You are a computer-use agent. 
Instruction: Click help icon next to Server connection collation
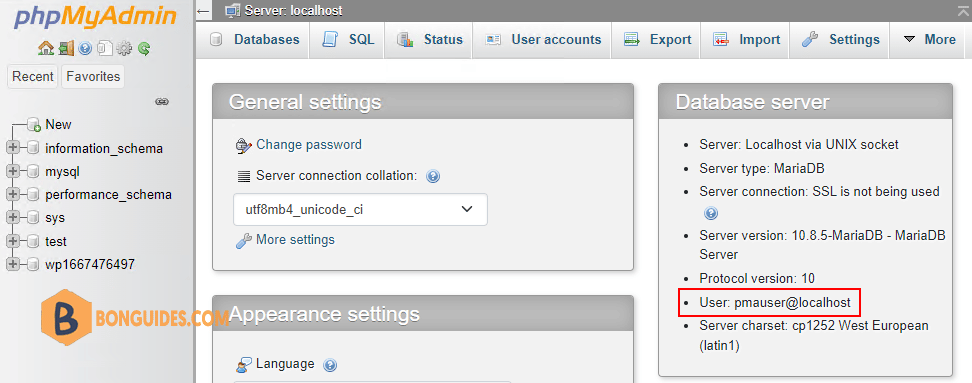click(433, 176)
